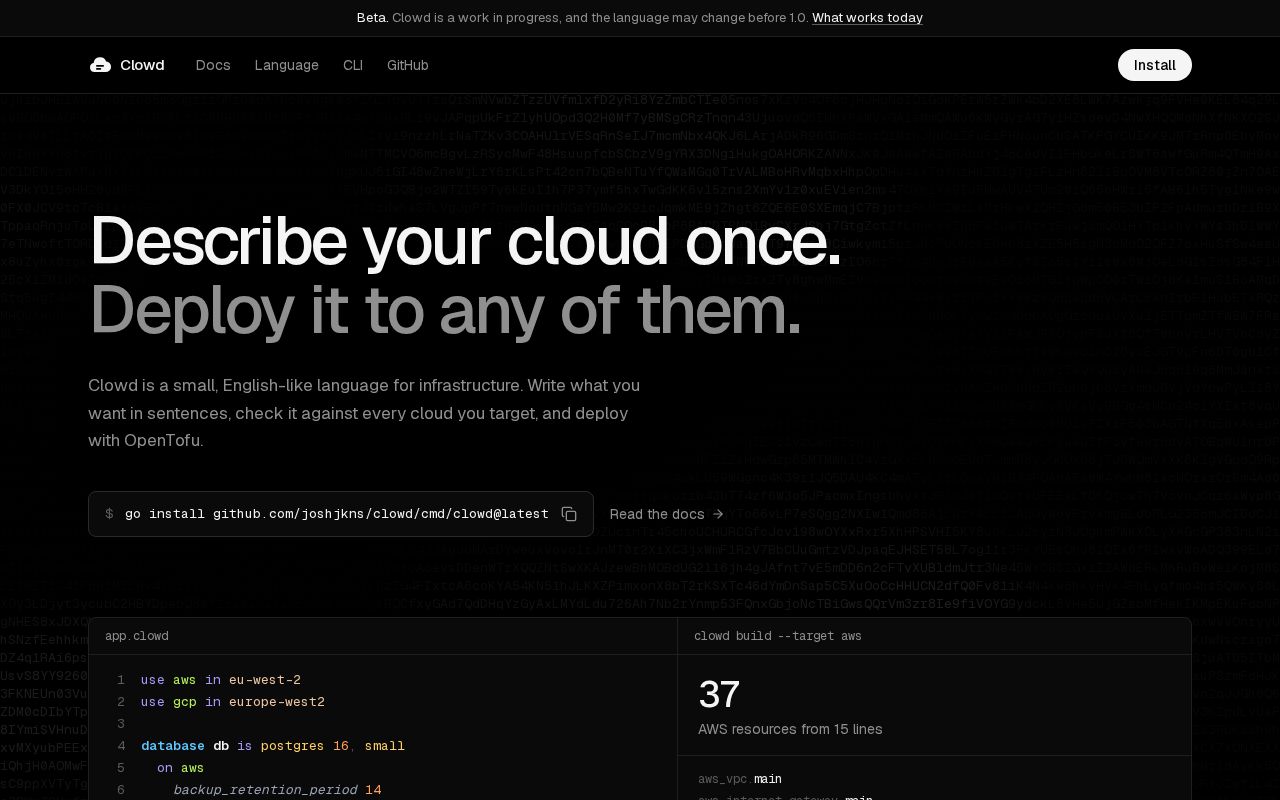Select the go install command text
The image size is (1280, 800).
337,514
